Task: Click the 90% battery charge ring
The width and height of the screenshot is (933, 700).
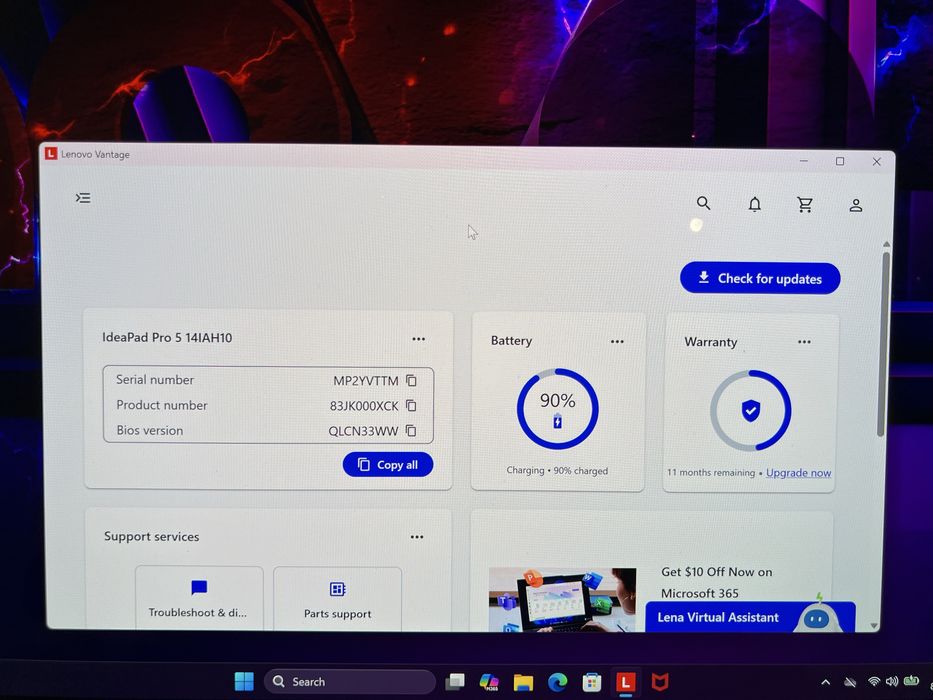Action: pyautogui.click(x=558, y=409)
